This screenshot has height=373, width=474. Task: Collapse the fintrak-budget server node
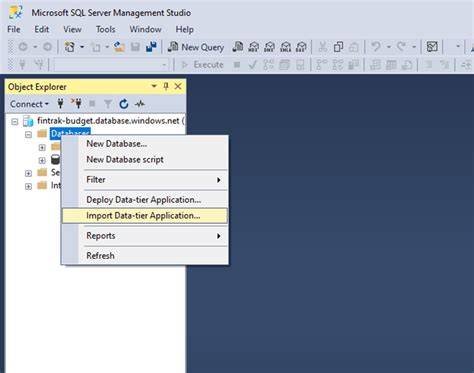click(x=15, y=121)
